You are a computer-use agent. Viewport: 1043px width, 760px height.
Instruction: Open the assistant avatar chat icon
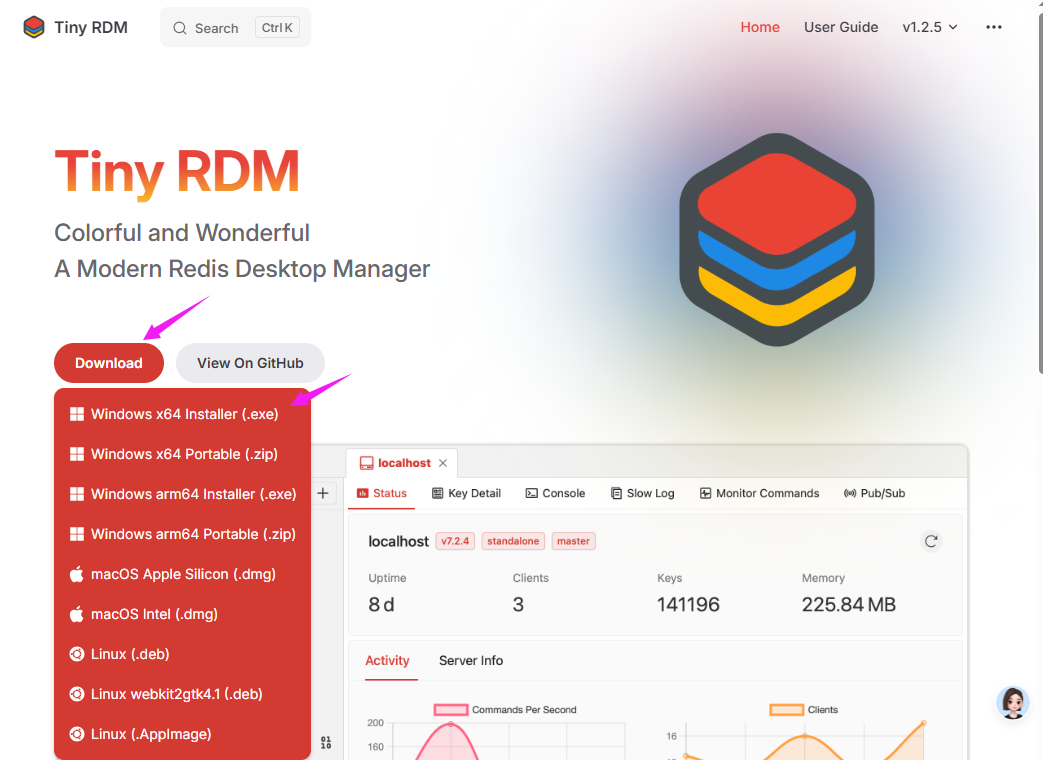click(x=1012, y=703)
